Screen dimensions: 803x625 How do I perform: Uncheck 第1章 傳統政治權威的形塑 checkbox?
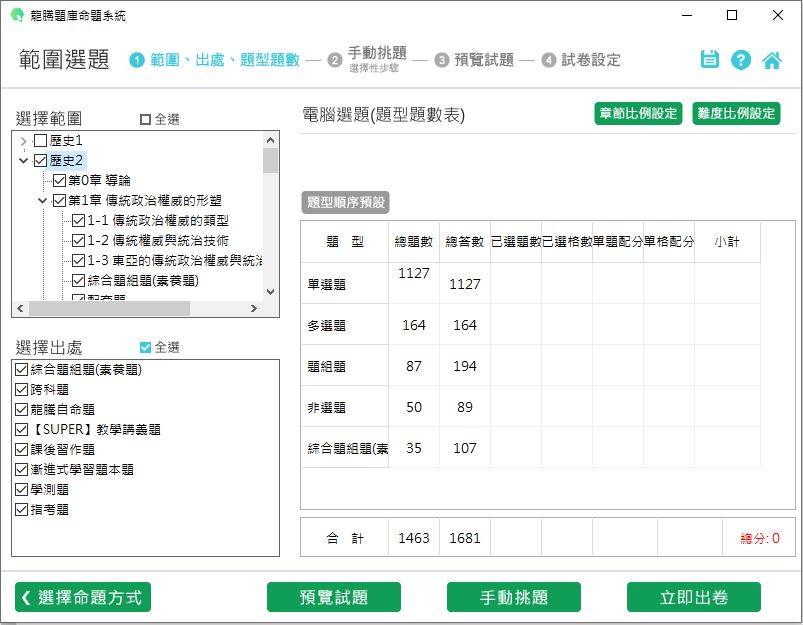59,200
